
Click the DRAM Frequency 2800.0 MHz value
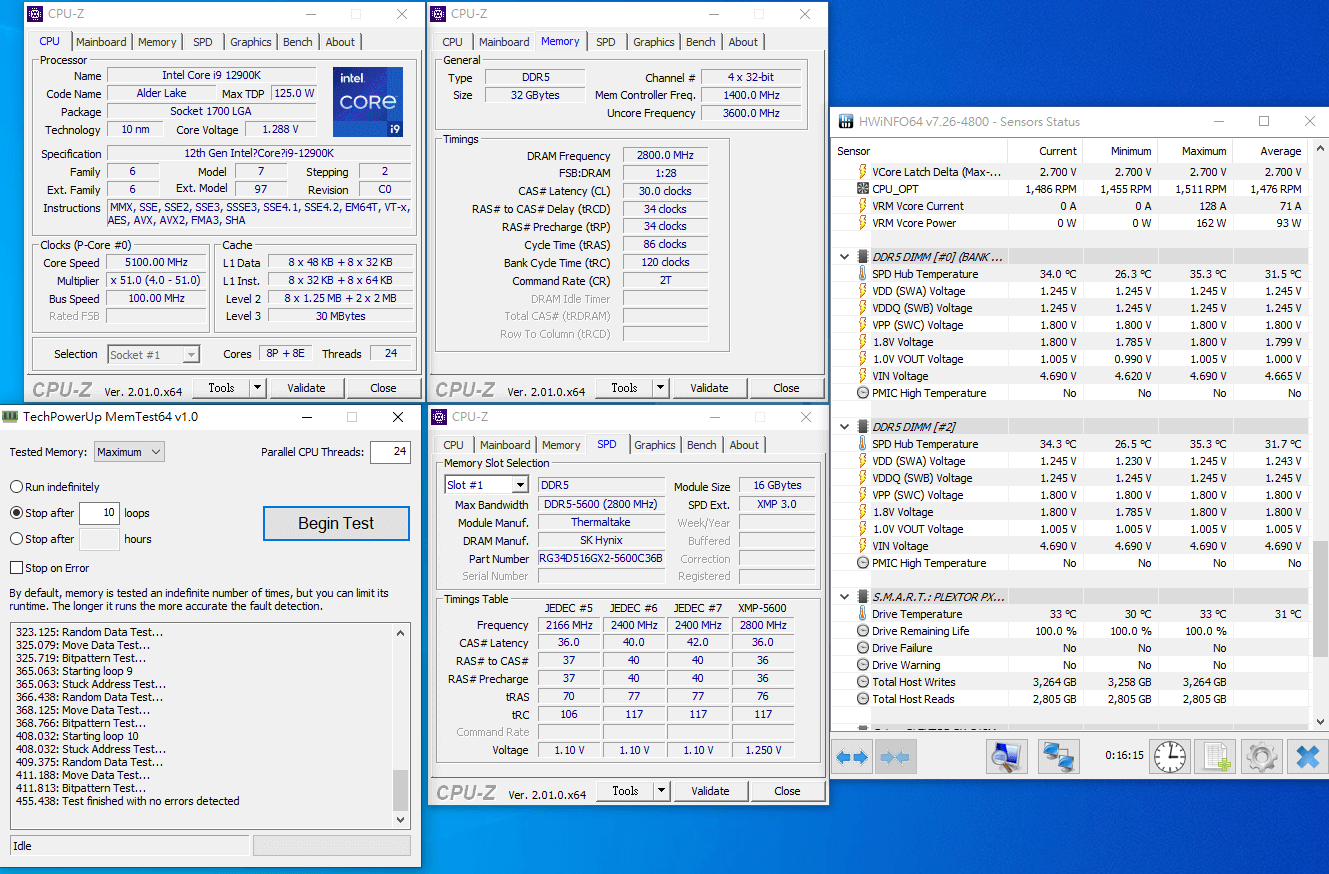click(x=665, y=155)
